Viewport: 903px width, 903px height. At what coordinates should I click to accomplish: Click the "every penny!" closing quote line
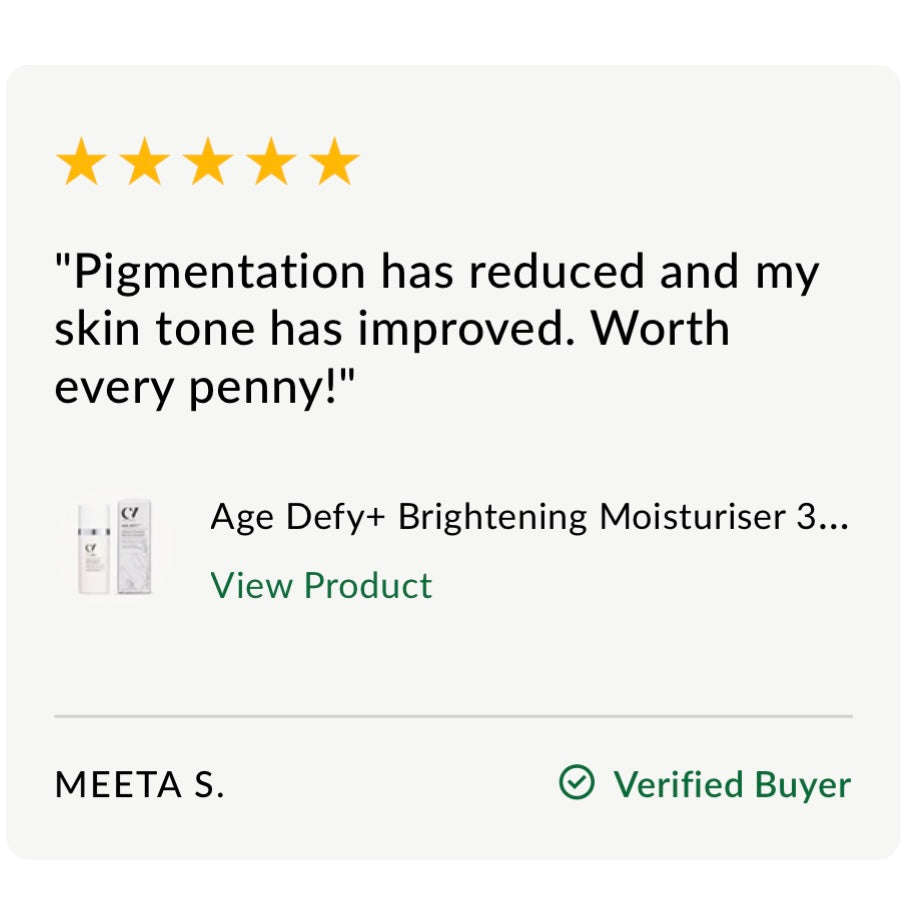(x=205, y=387)
